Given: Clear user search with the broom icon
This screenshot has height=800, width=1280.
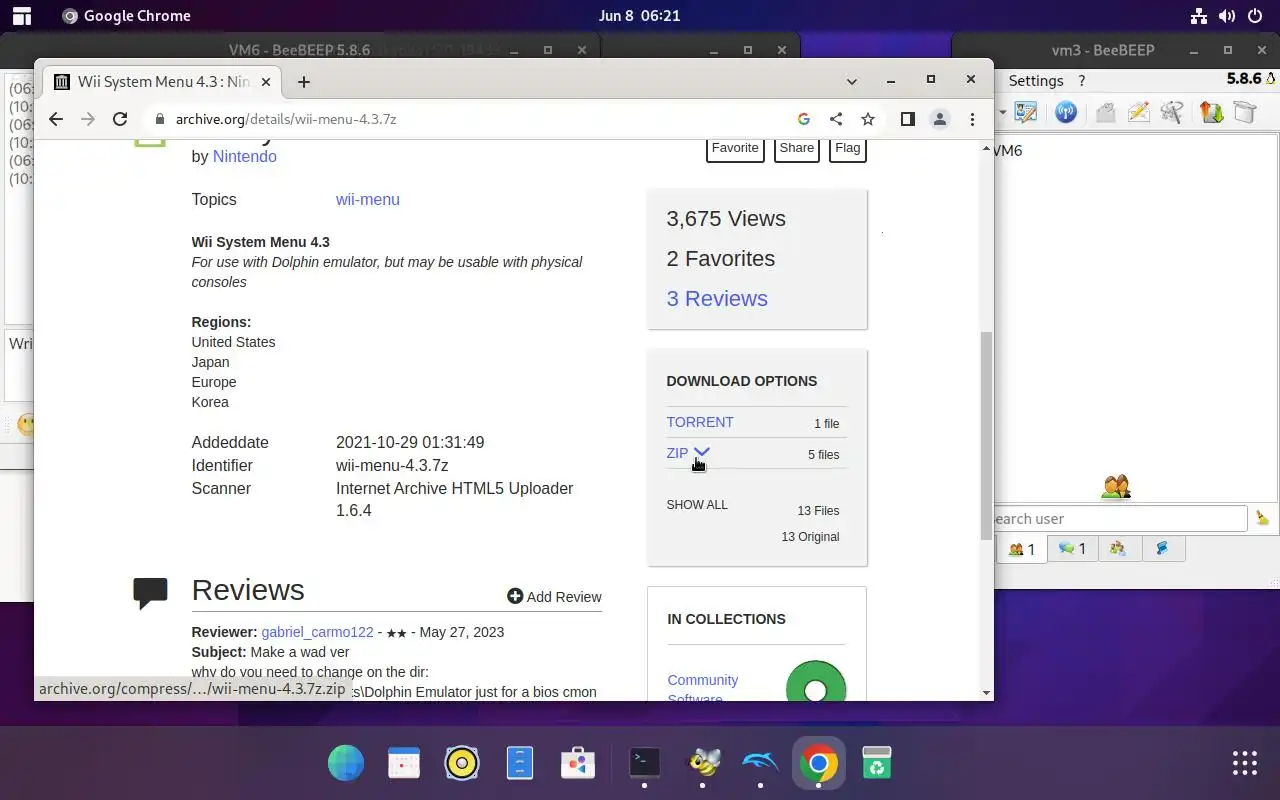Looking at the screenshot, I should 1262,518.
